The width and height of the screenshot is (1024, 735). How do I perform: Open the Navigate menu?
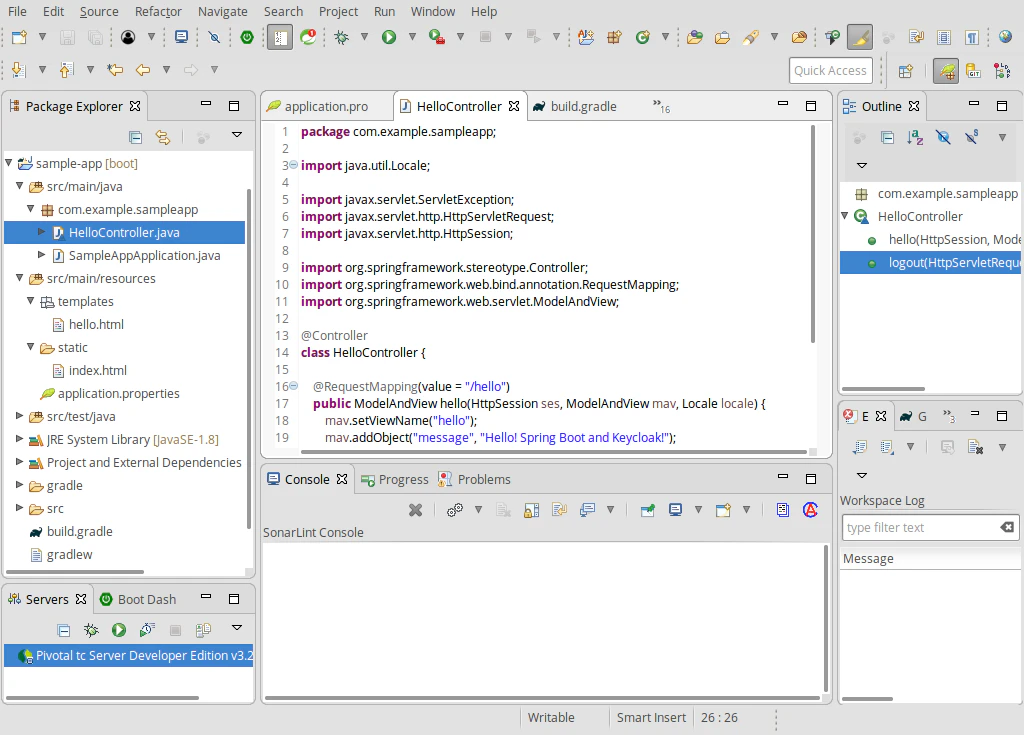click(223, 11)
